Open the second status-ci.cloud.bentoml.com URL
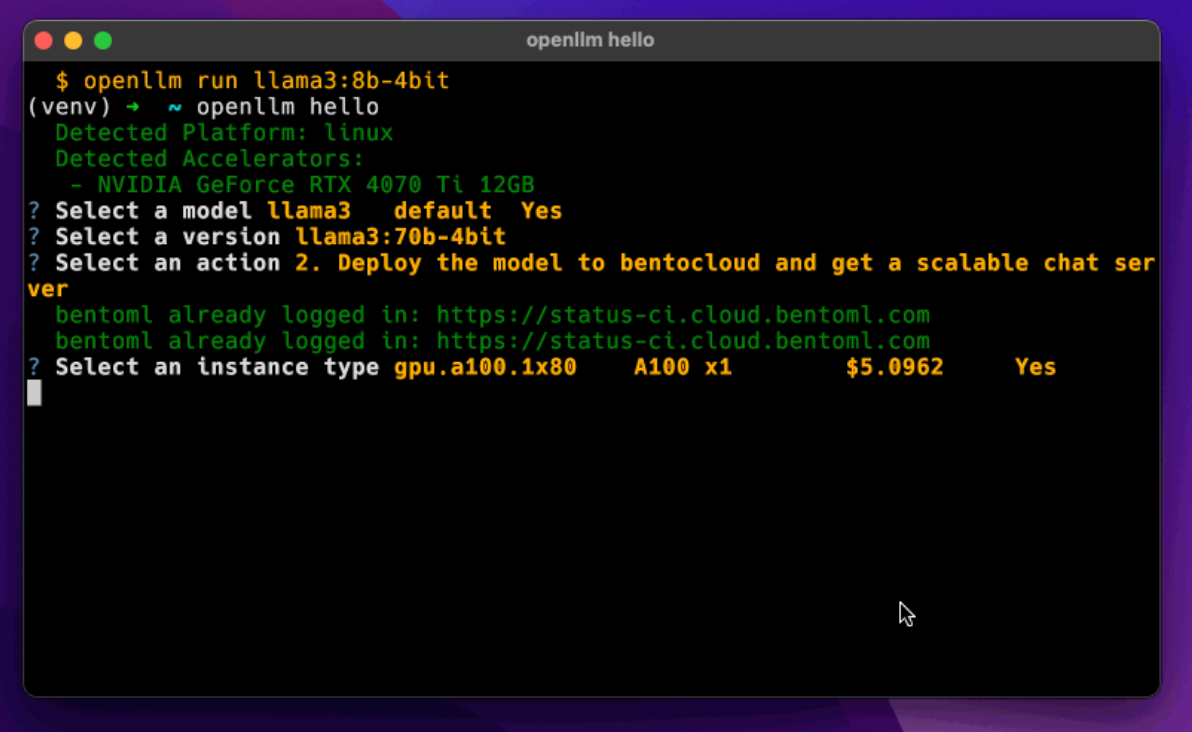The width and height of the screenshot is (1192, 732). tap(682, 341)
